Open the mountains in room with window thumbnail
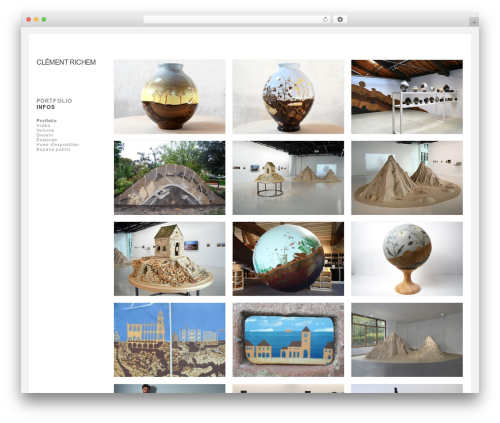 coord(407,340)
